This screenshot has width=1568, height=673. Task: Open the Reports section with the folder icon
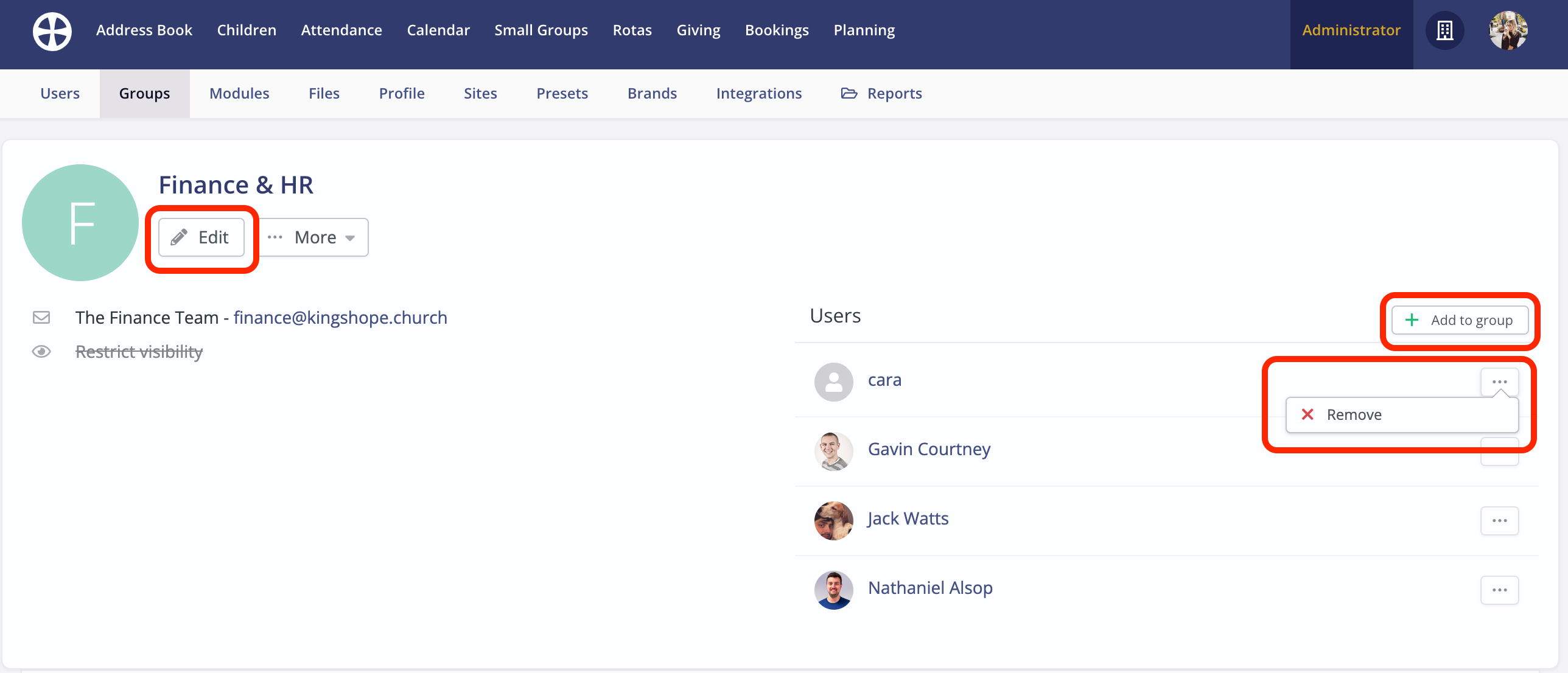[x=881, y=93]
